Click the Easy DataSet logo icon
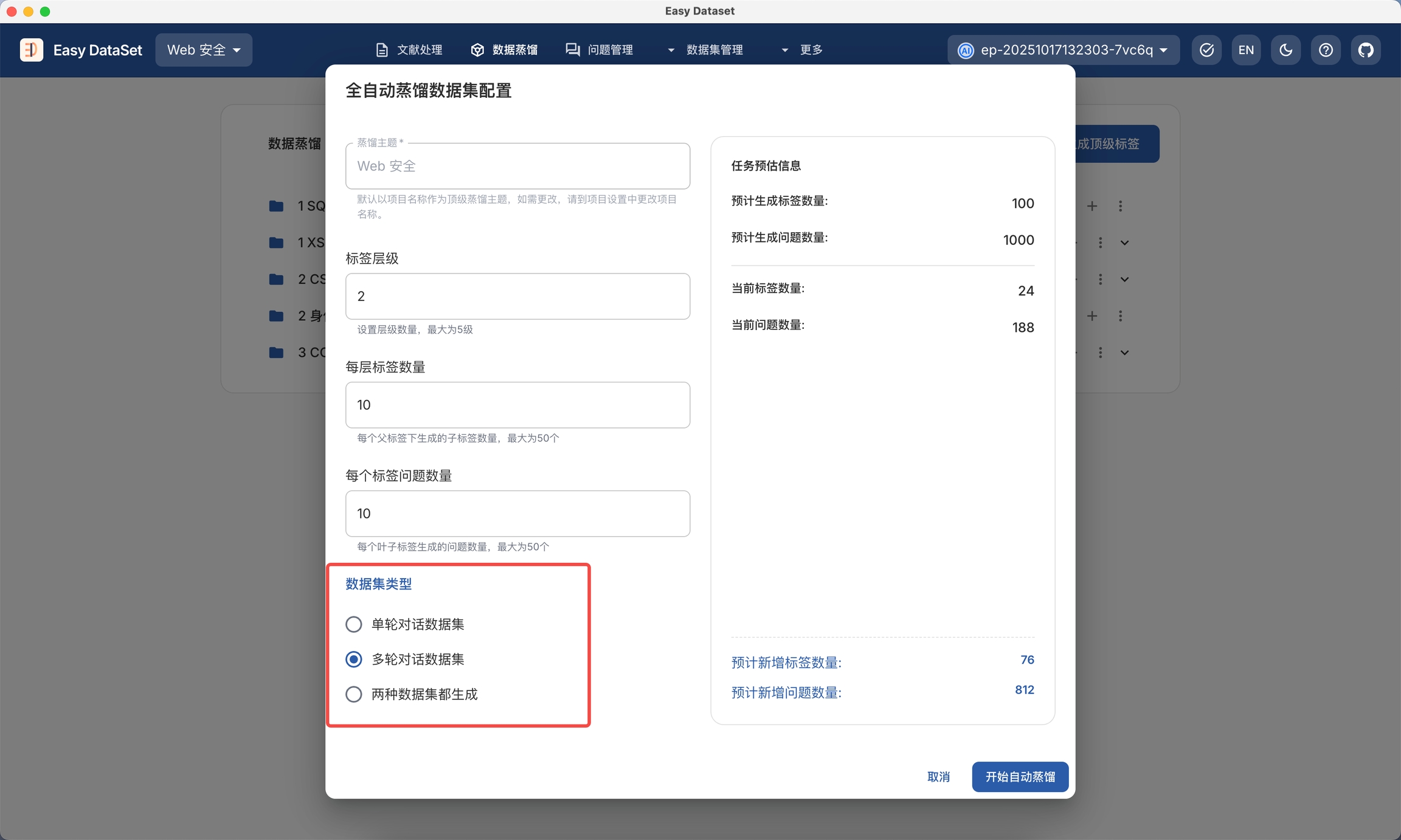This screenshot has height=840, width=1401. pos(32,50)
